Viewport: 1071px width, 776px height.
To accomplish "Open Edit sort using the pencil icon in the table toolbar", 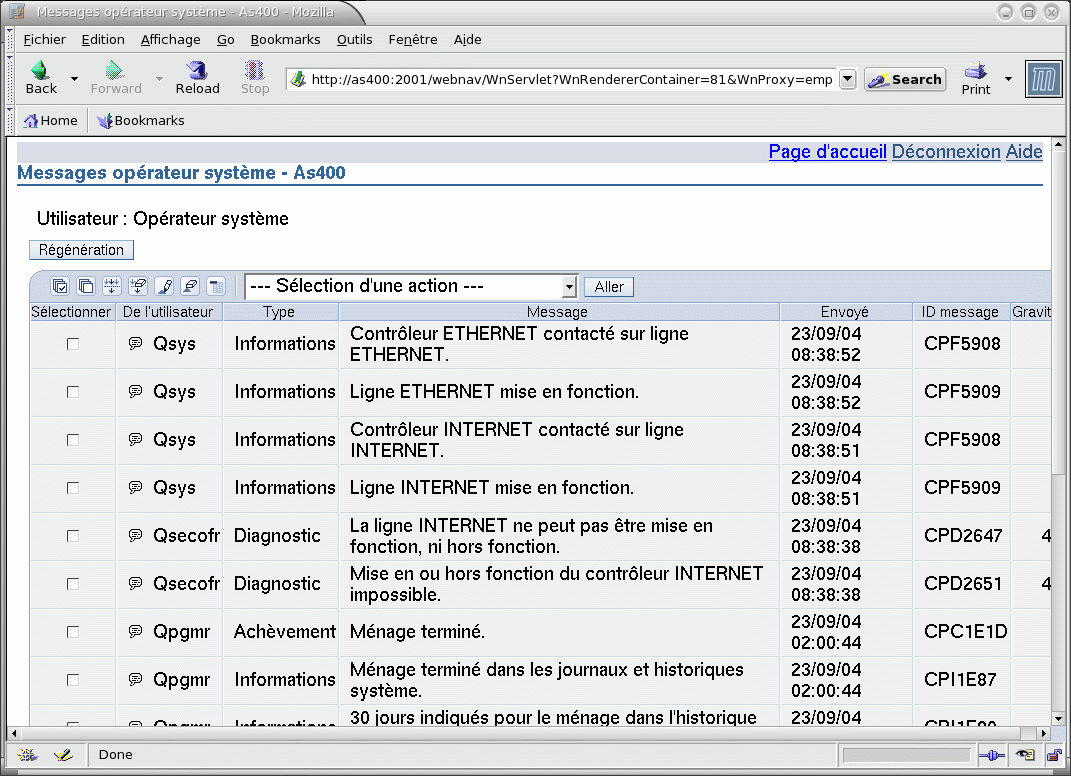I will 164,286.
